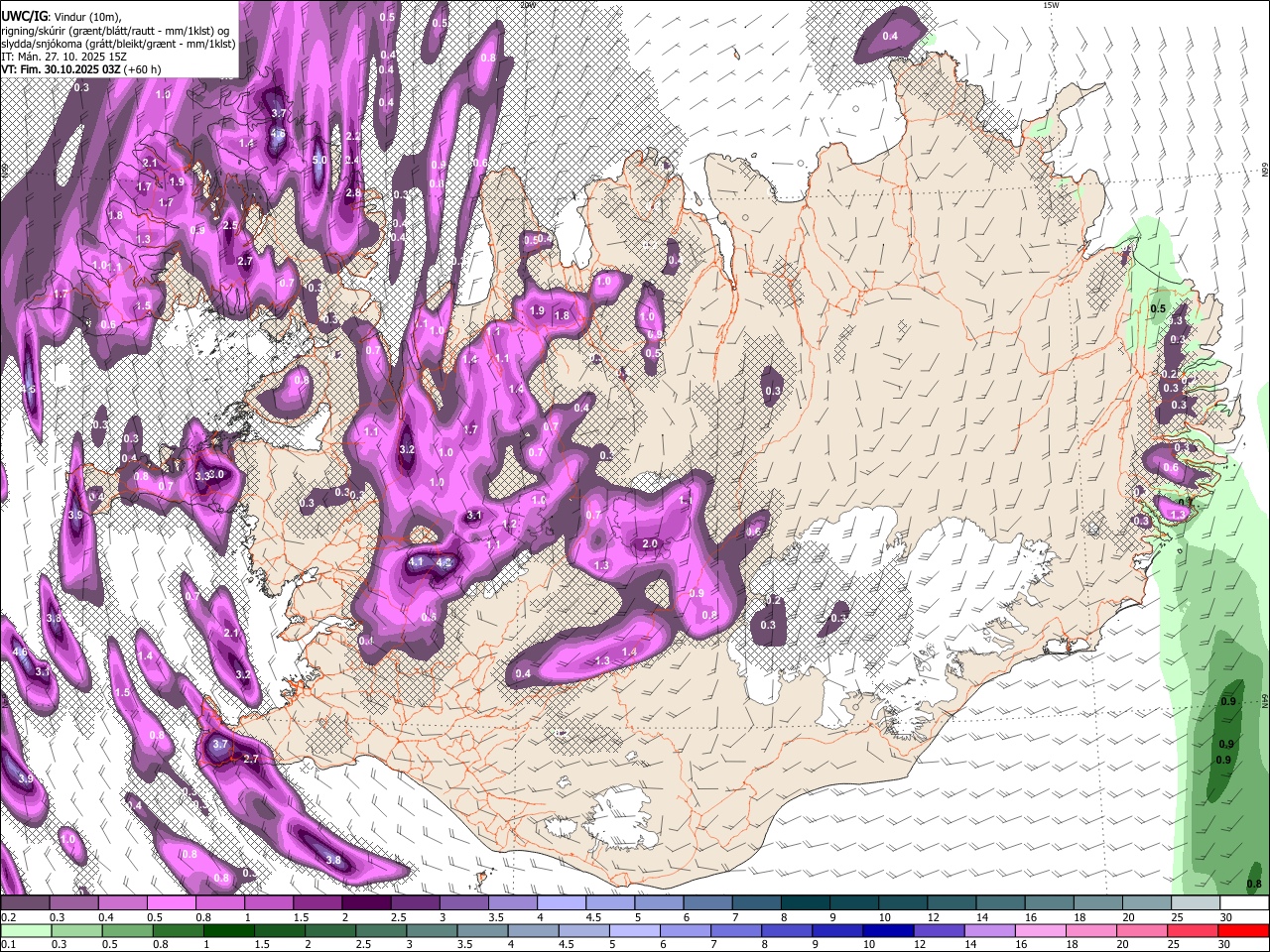Click the pale green 0.1 swatch, rain scale
Screen dimensions: 1270x952
pyautogui.click(x=26, y=930)
